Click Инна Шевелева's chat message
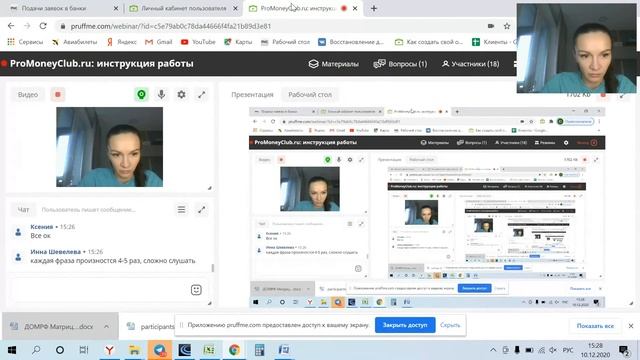Viewport: 640px width, 360px height. tap(113, 260)
